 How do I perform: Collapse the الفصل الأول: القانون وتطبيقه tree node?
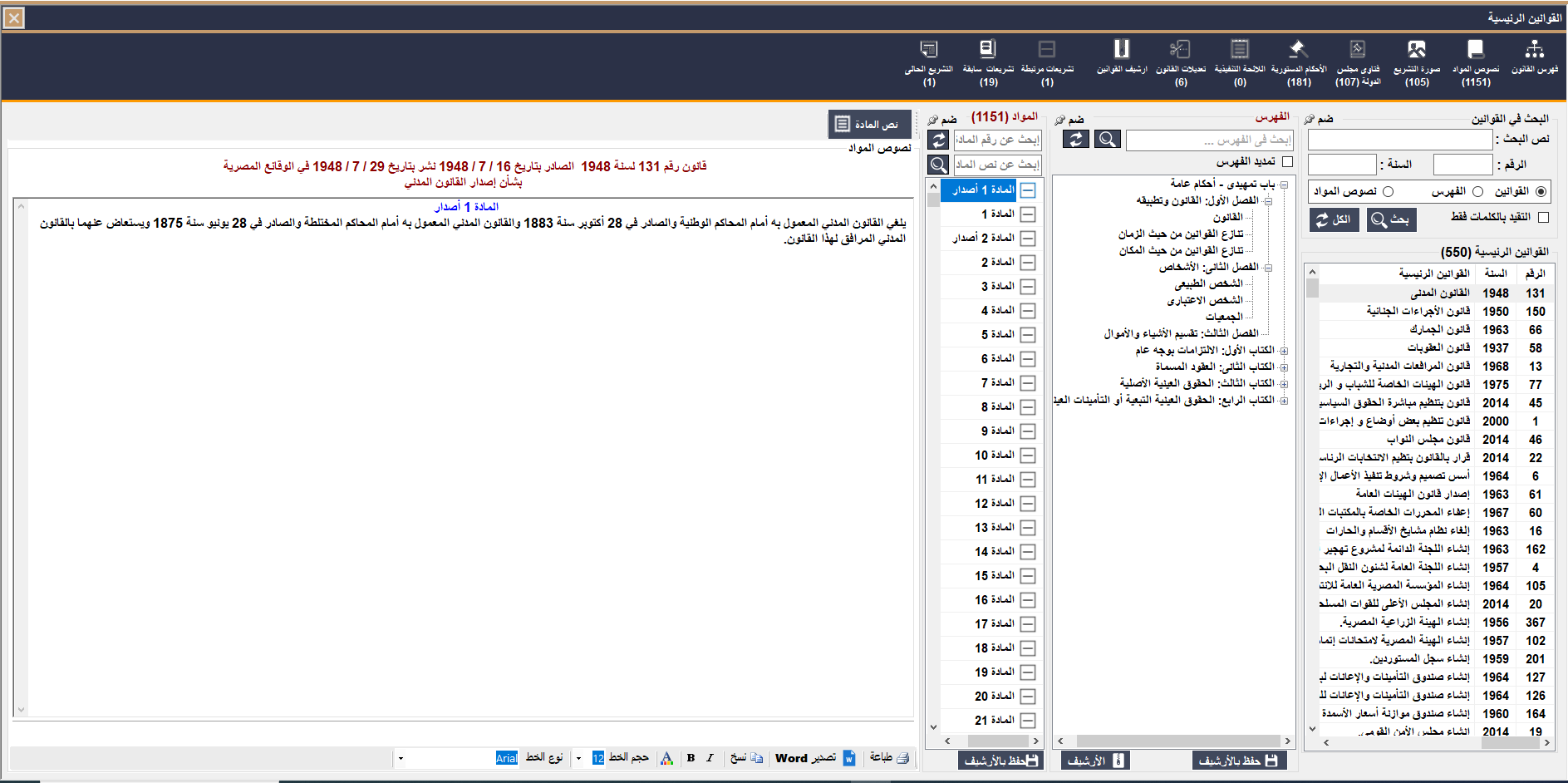[1268, 201]
